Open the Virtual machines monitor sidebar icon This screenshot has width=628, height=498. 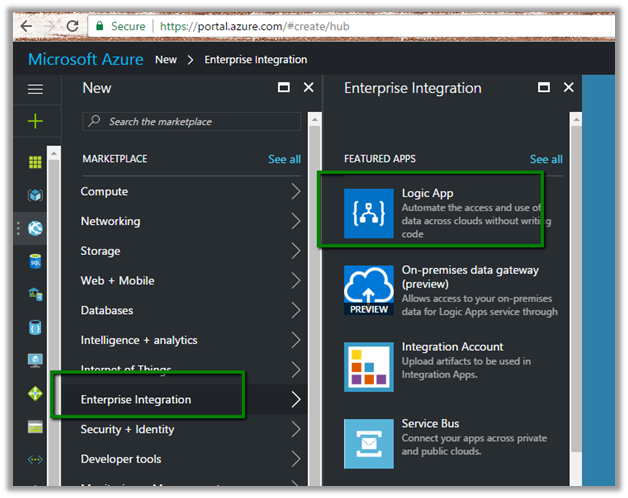click(x=36, y=360)
